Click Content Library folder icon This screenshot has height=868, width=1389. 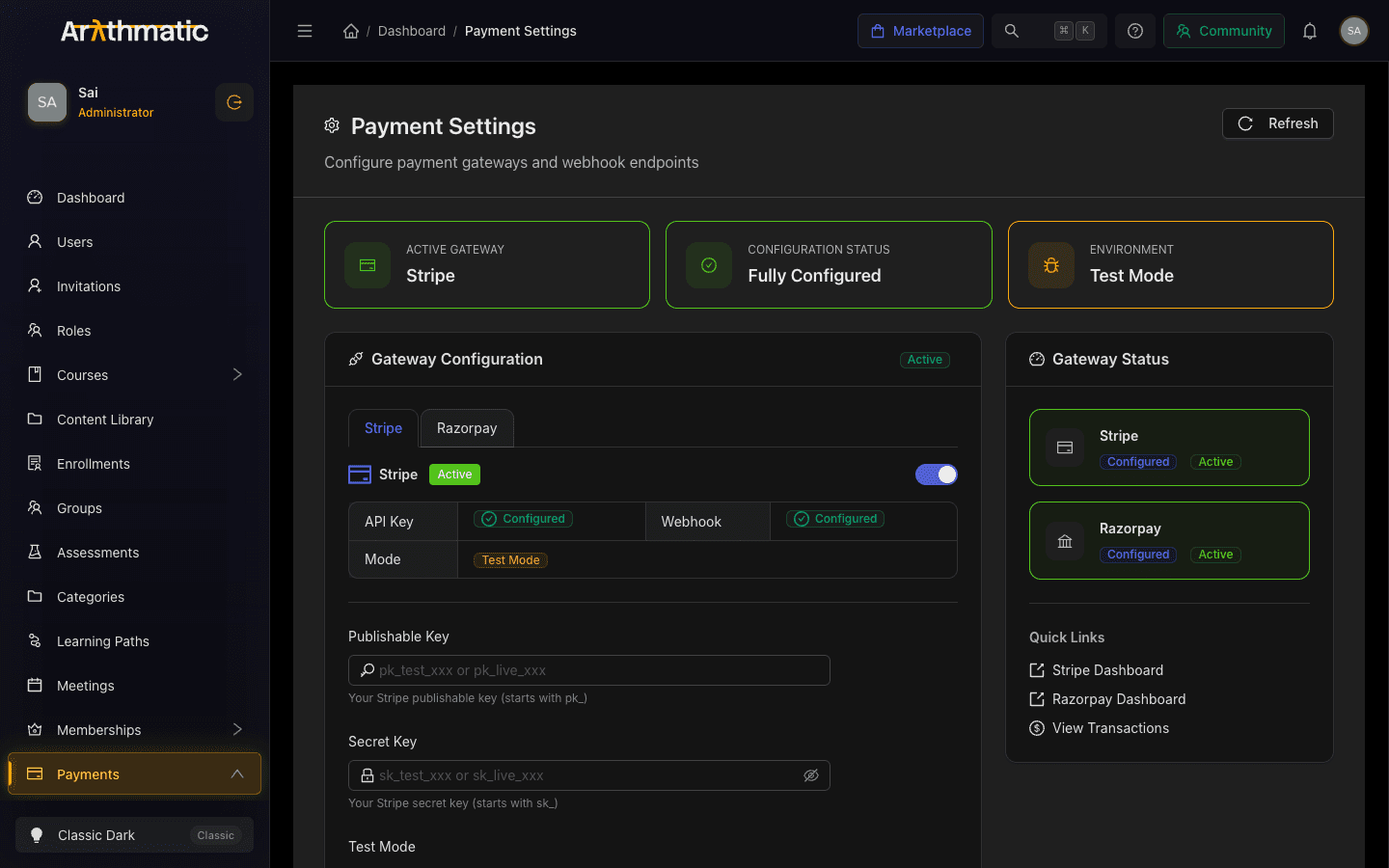click(35, 420)
